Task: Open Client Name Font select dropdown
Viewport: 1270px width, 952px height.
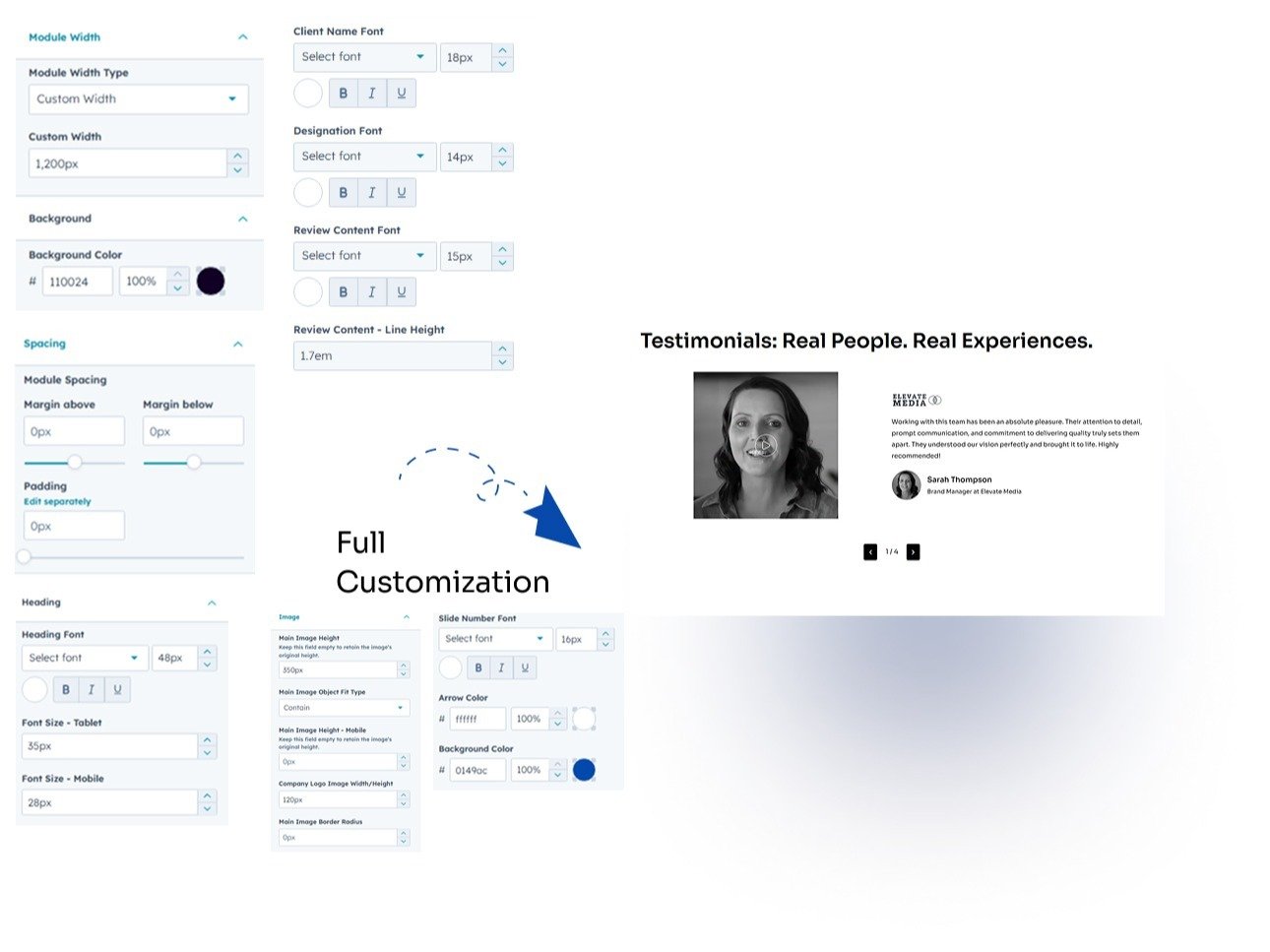Action: 363,57
